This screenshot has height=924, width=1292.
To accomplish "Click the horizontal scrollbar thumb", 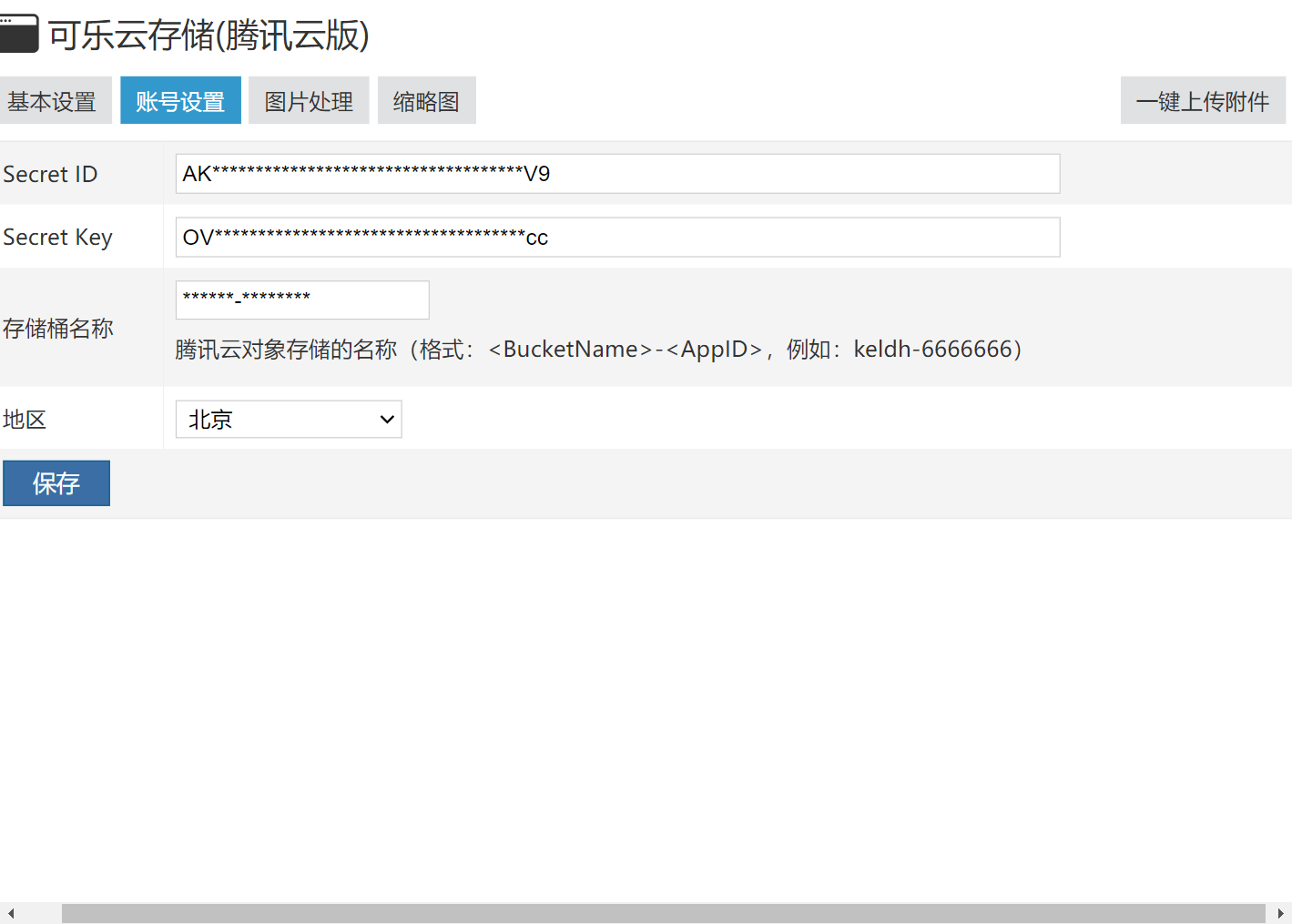I will [663, 913].
